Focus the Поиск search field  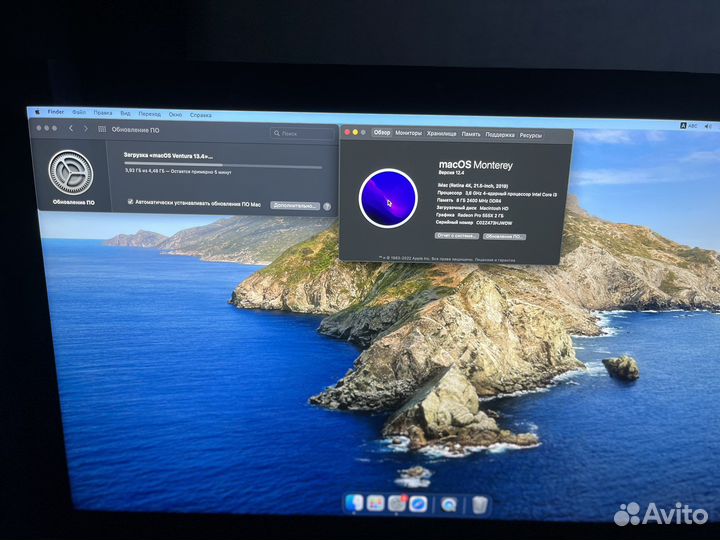302,133
